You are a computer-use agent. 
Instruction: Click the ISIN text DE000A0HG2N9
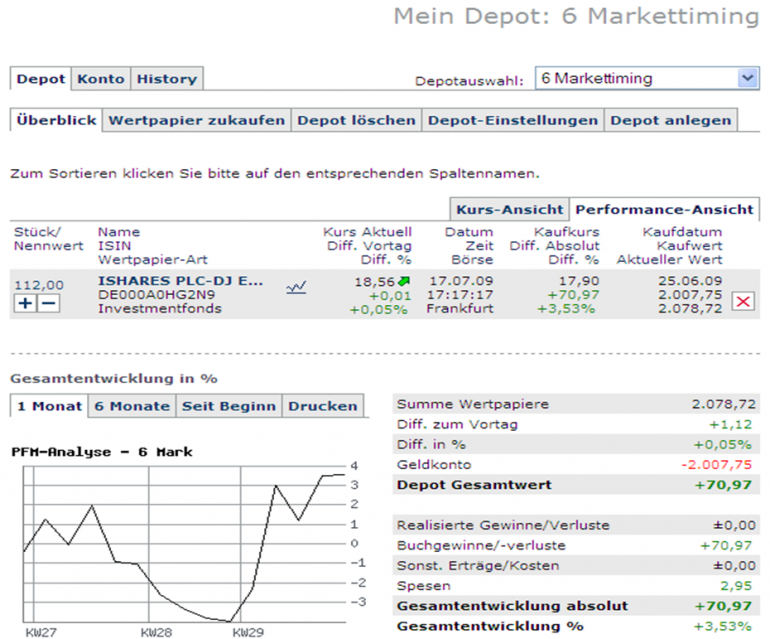[x=157, y=295]
